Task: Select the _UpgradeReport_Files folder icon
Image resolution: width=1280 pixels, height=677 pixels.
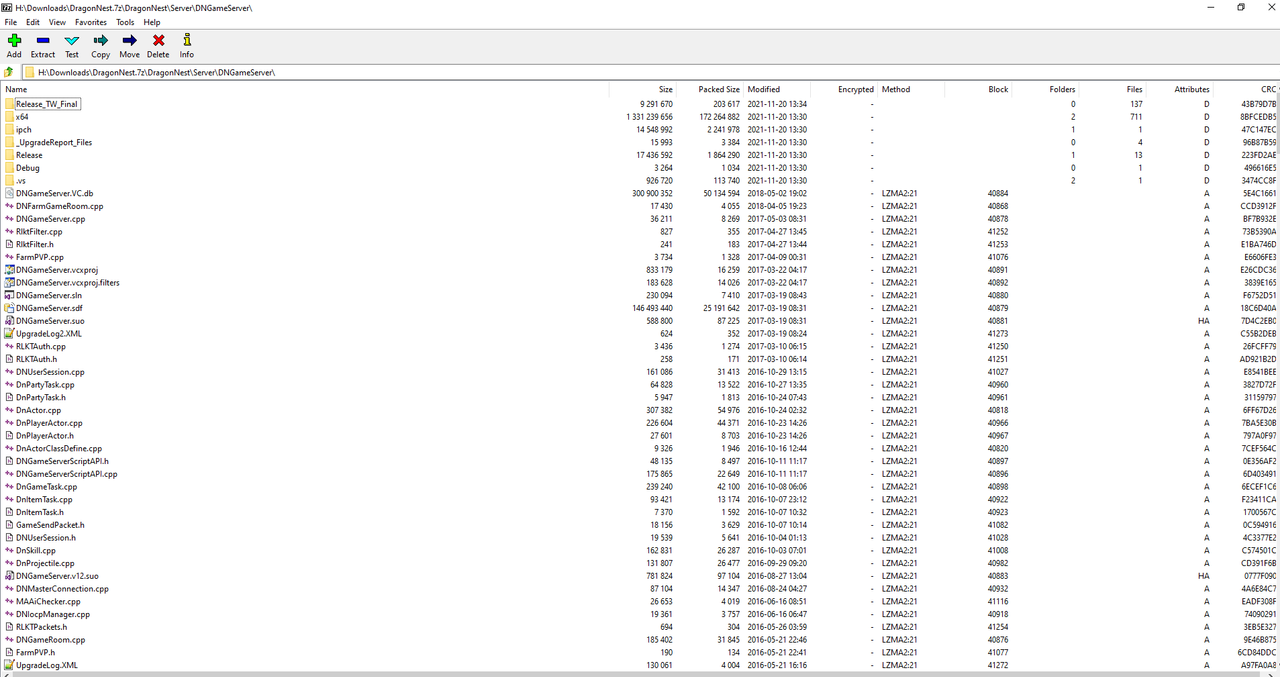Action: coord(9,142)
